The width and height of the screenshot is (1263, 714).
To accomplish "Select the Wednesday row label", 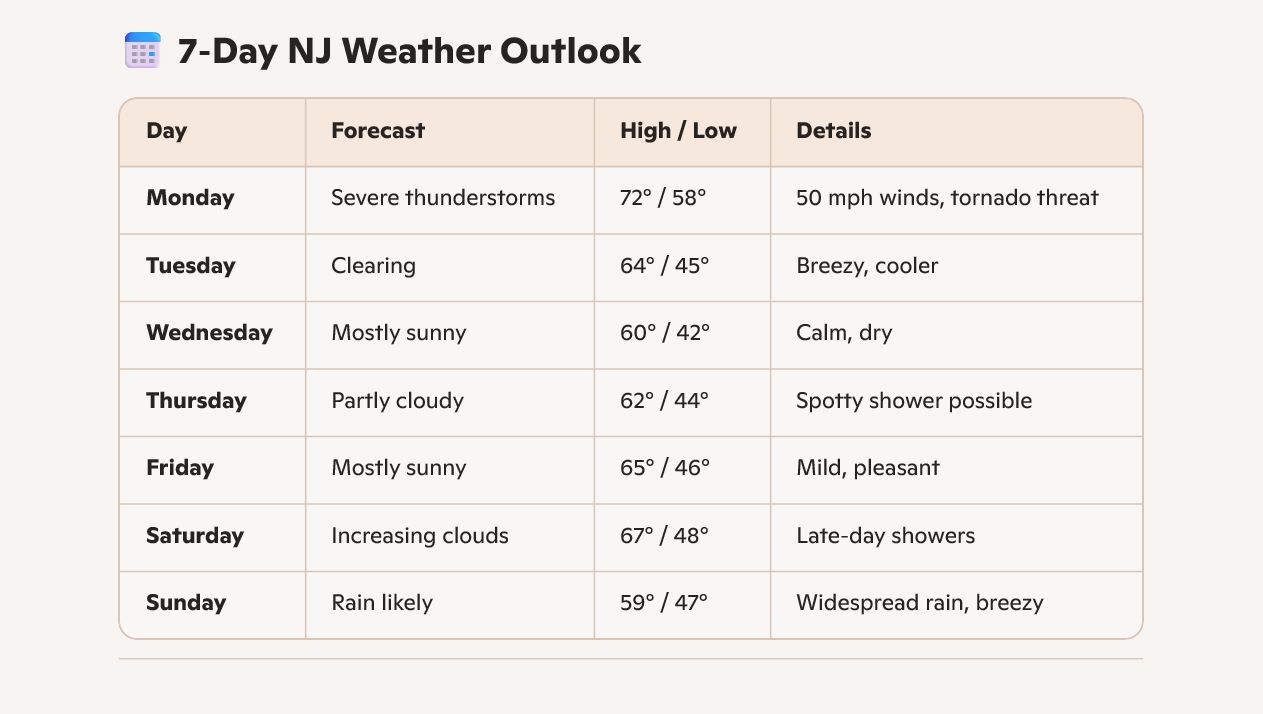I will click(209, 333).
